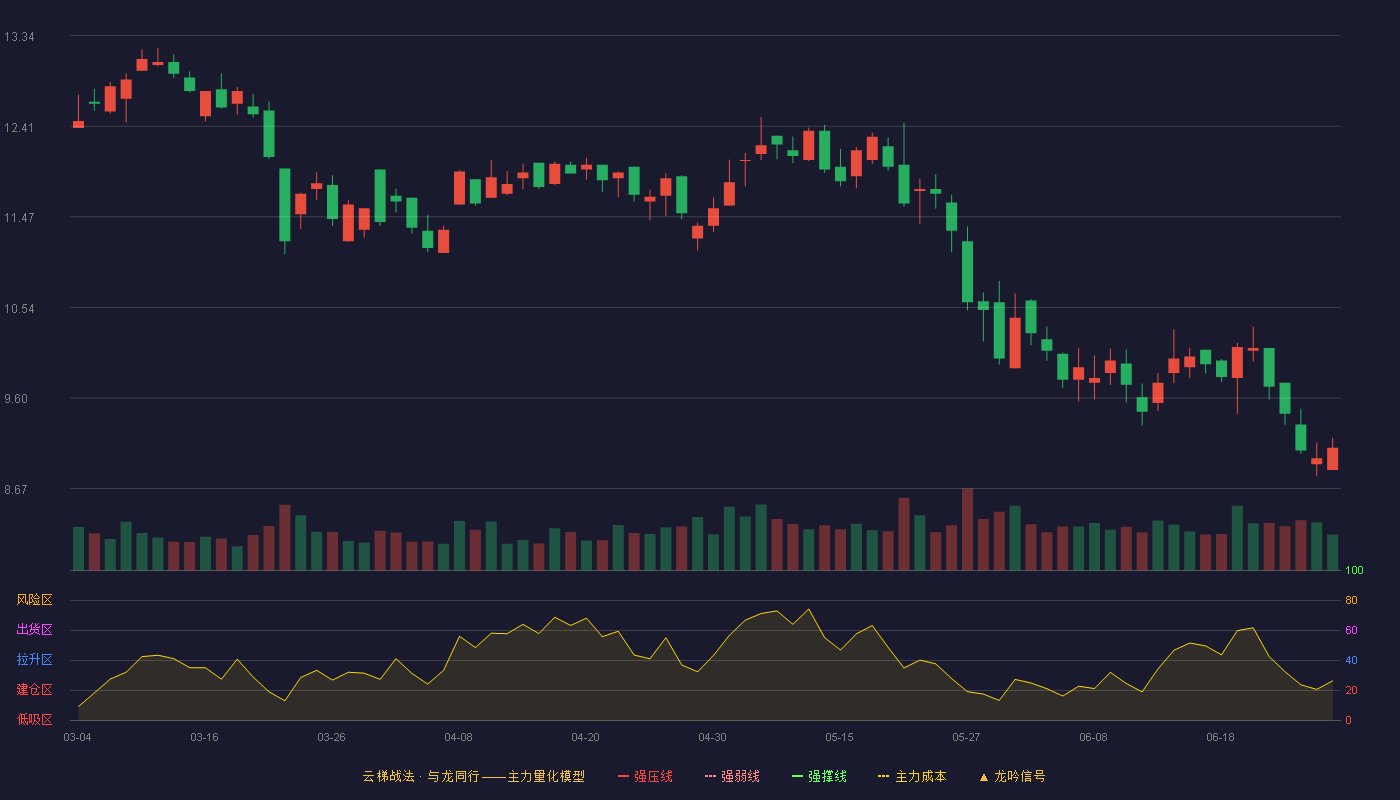Toggle the 强压线 legend series

(x=646, y=776)
